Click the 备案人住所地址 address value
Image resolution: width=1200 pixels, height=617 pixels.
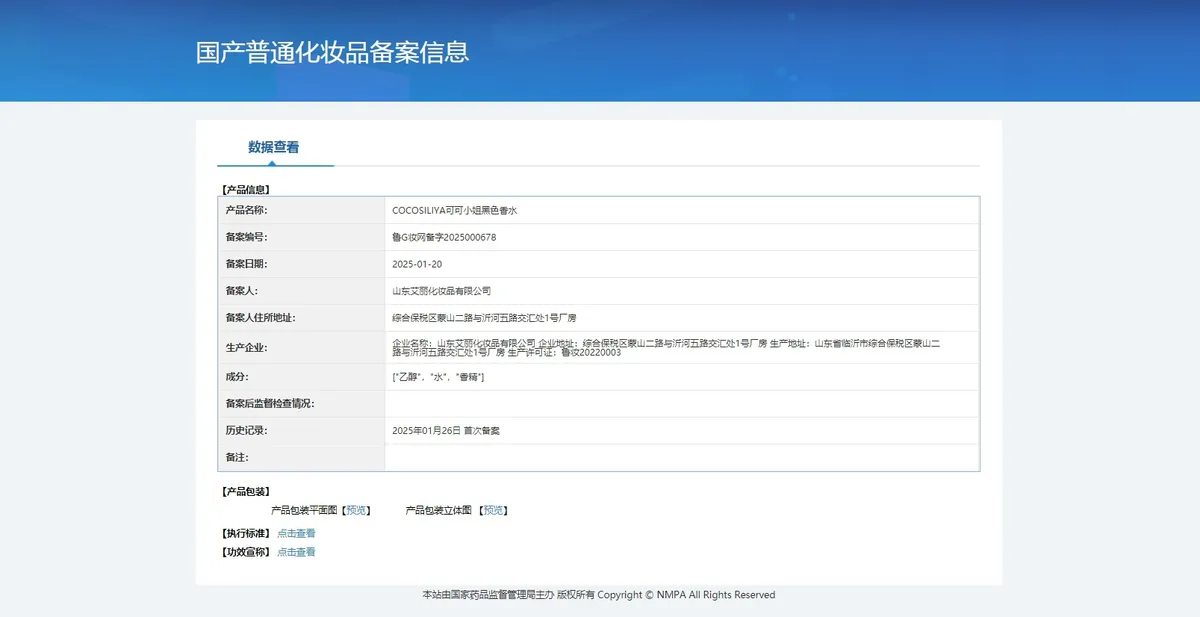pos(484,318)
